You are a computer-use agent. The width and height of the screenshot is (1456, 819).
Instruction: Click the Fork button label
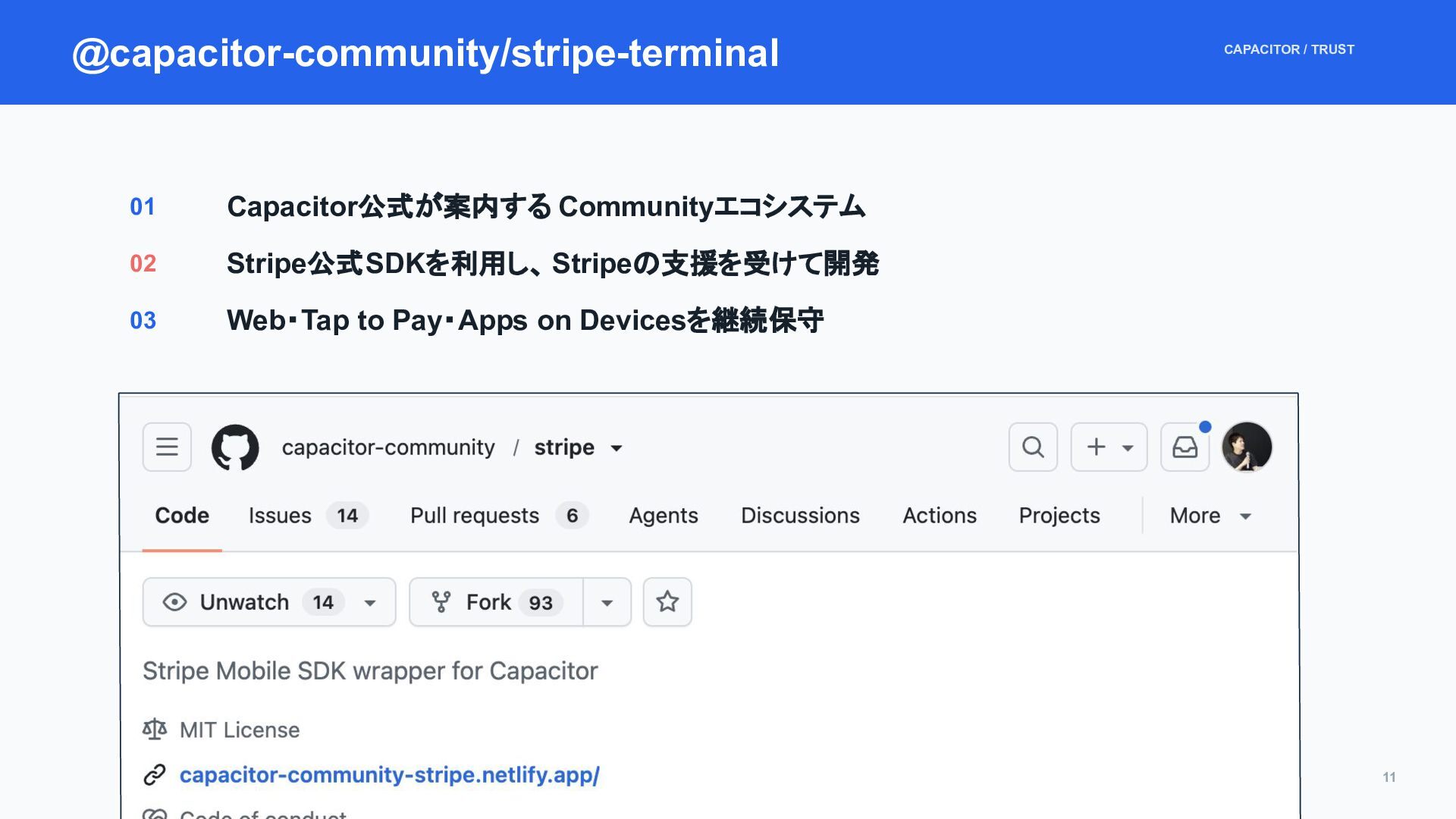(488, 602)
